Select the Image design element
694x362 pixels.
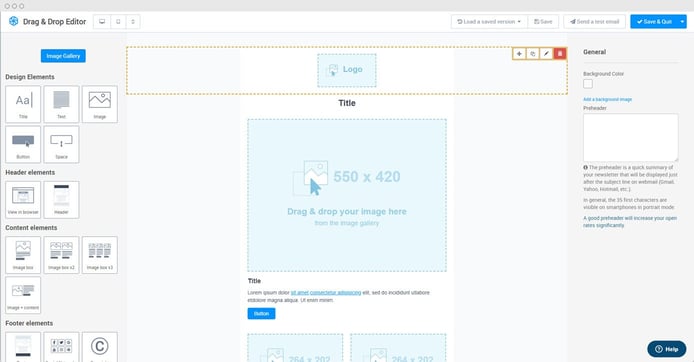[100, 104]
